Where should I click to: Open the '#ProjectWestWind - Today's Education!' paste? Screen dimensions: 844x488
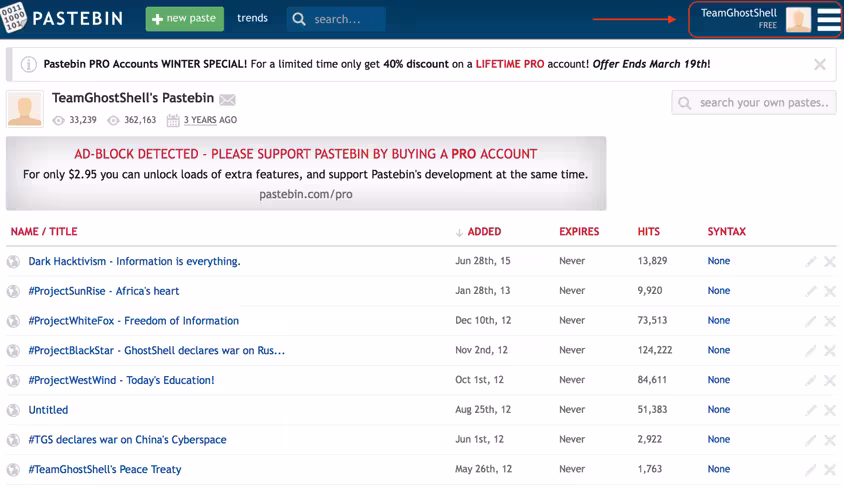pos(121,380)
